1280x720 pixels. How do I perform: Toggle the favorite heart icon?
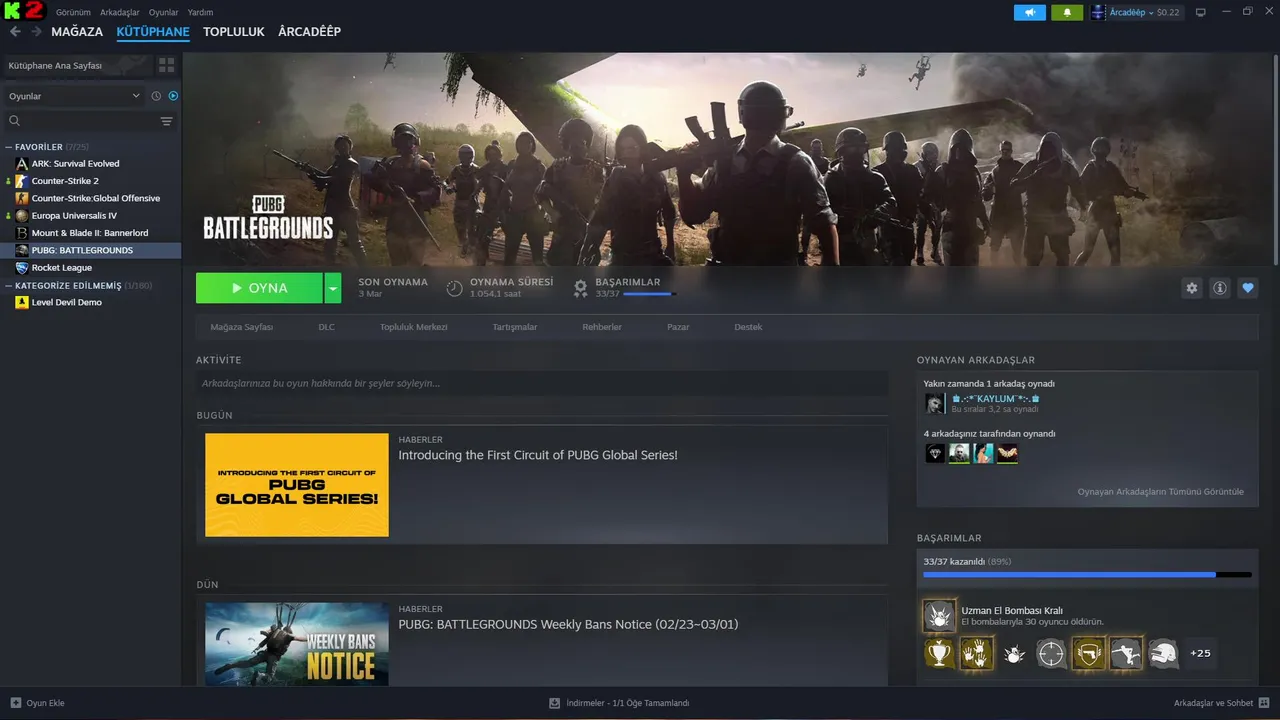(x=1247, y=288)
